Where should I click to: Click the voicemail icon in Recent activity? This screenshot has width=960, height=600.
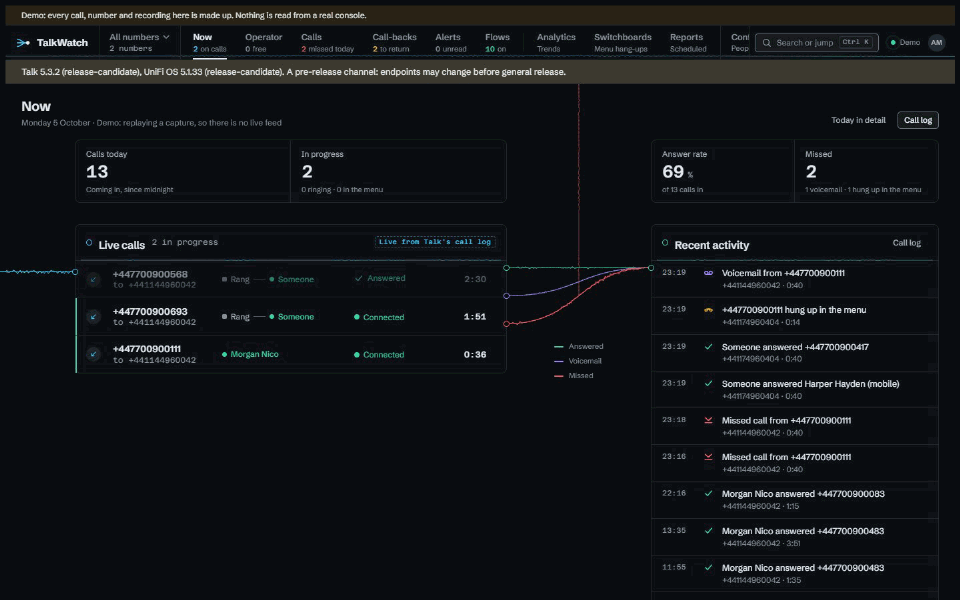[708, 273]
